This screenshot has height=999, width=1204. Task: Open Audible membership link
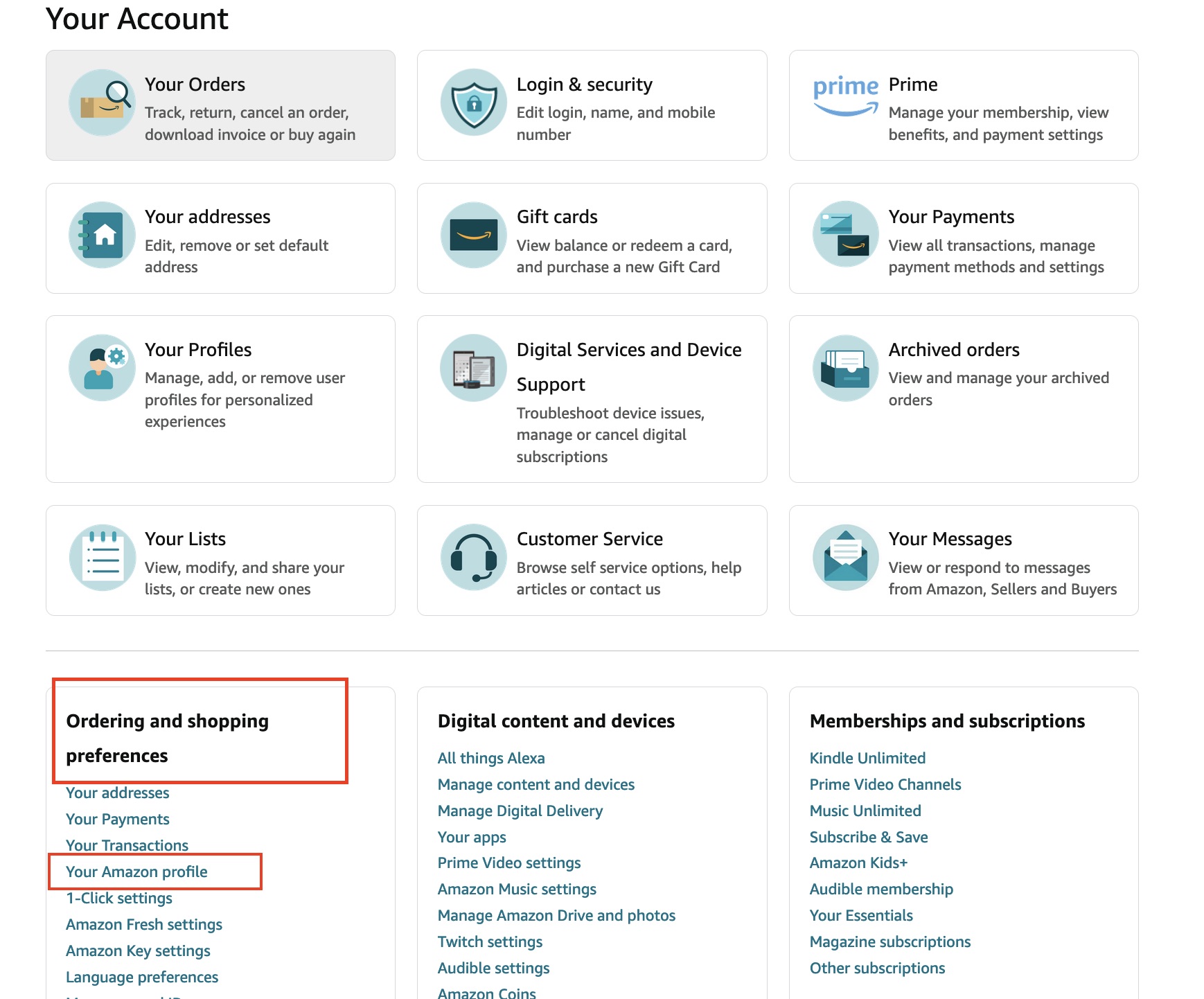tap(880, 889)
